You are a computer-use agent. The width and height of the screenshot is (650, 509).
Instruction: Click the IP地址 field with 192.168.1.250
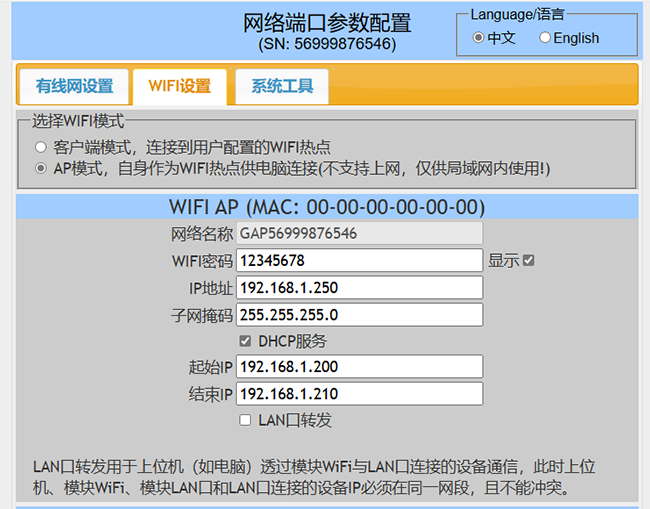click(x=359, y=288)
